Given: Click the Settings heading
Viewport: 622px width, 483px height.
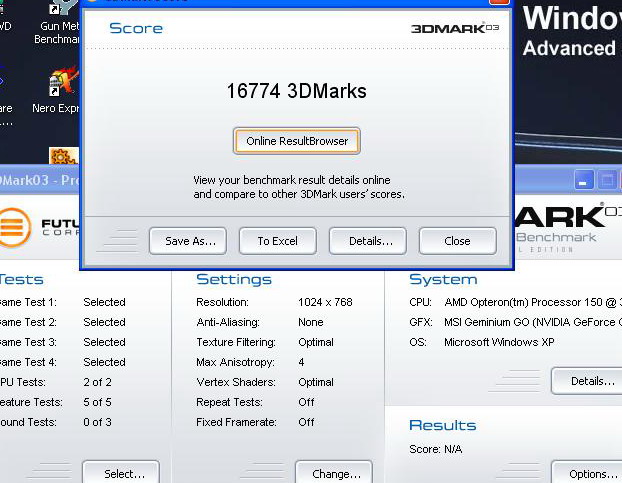Looking at the screenshot, I should 234,280.
